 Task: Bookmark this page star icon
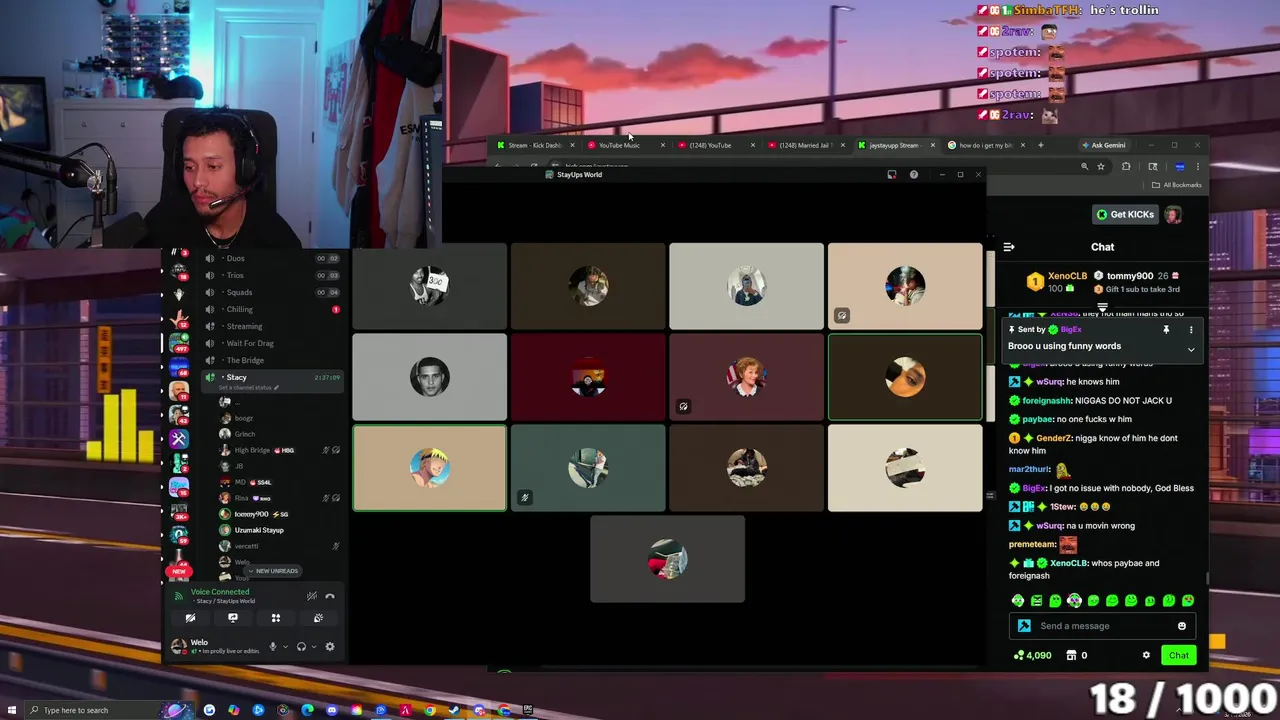click(1101, 167)
